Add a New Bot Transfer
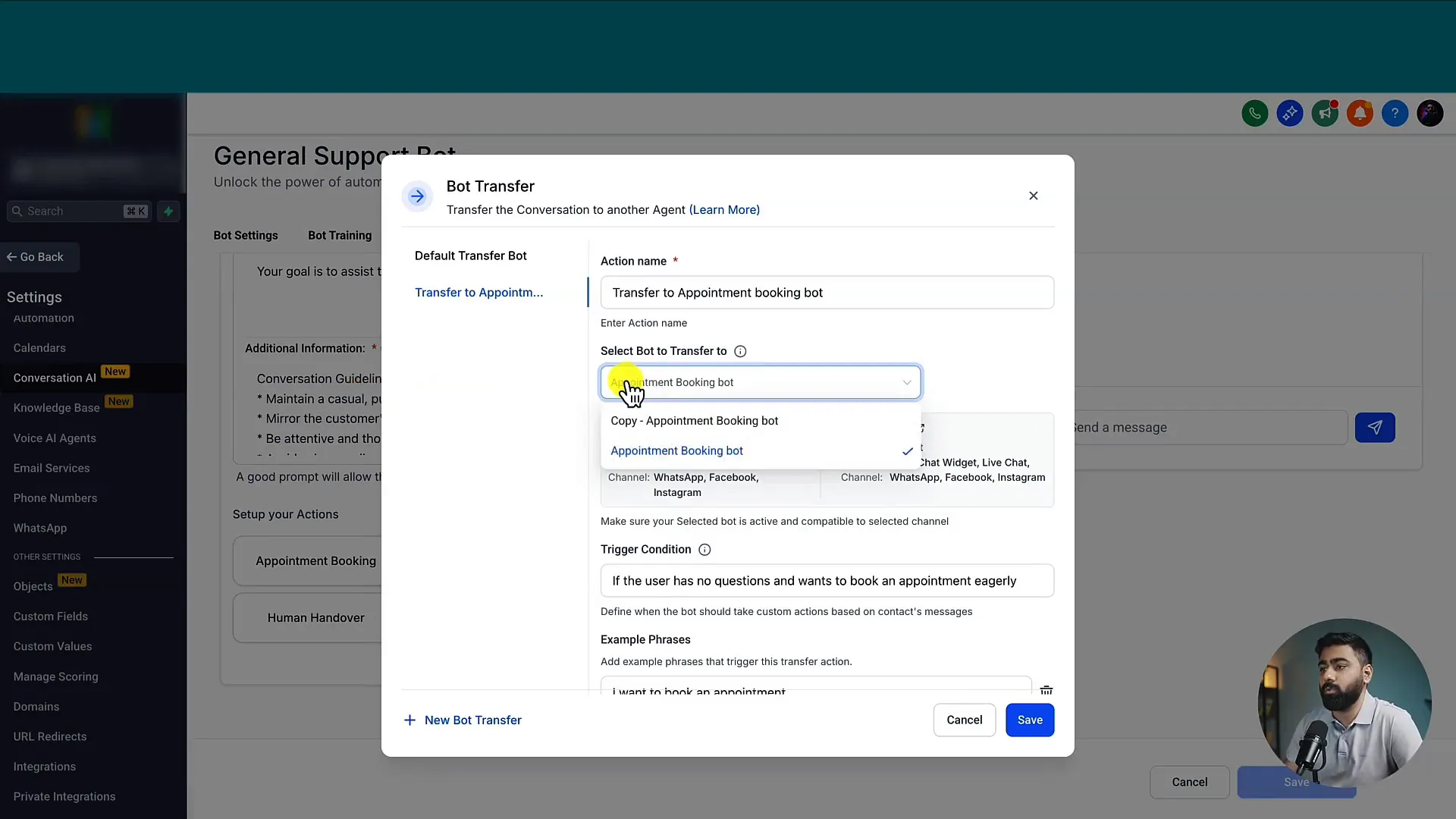This screenshot has height=819, width=1456. [x=463, y=720]
